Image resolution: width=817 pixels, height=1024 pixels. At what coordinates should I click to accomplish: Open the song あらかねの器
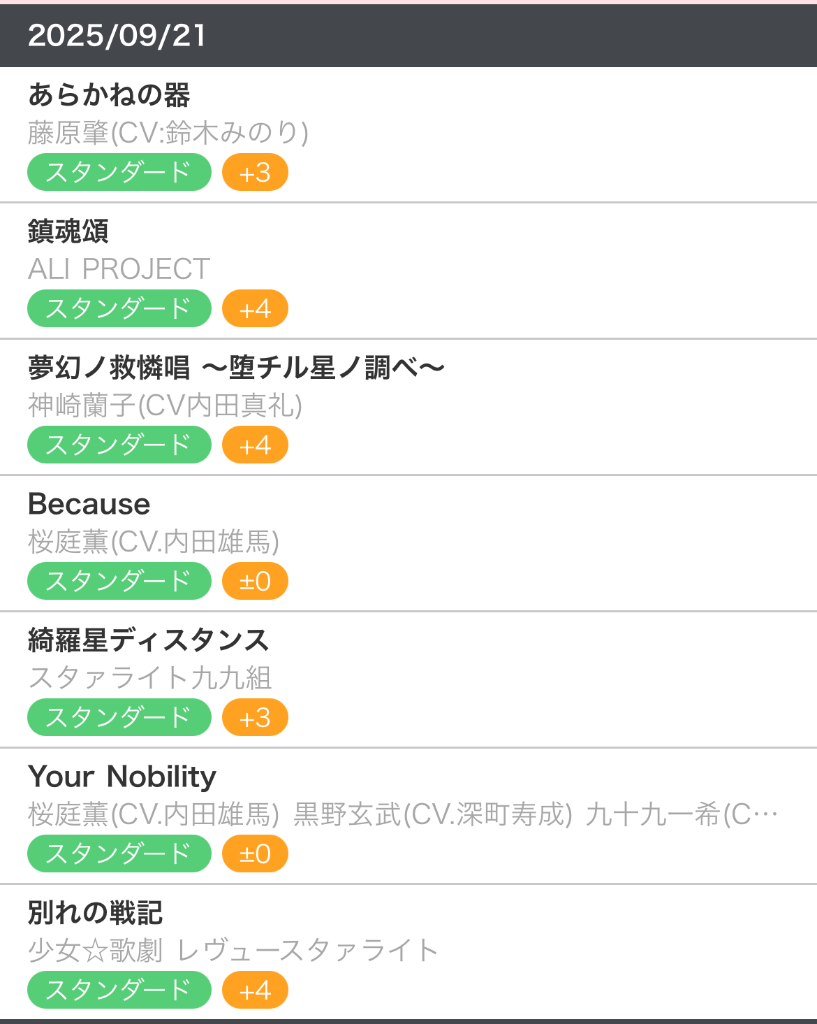pyautogui.click(x=109, y=95)
